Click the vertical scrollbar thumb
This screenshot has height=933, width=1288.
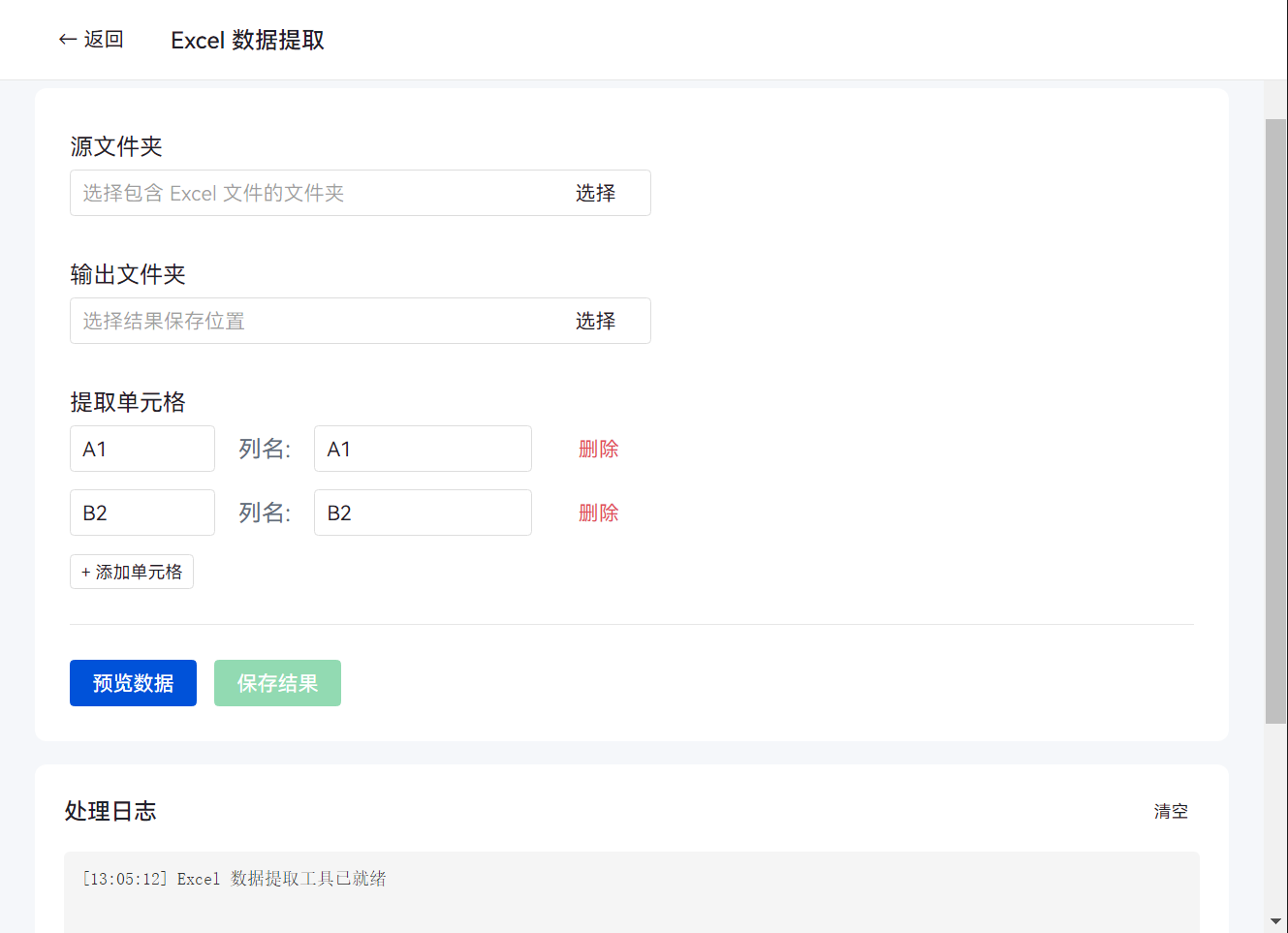(1275, 421)
